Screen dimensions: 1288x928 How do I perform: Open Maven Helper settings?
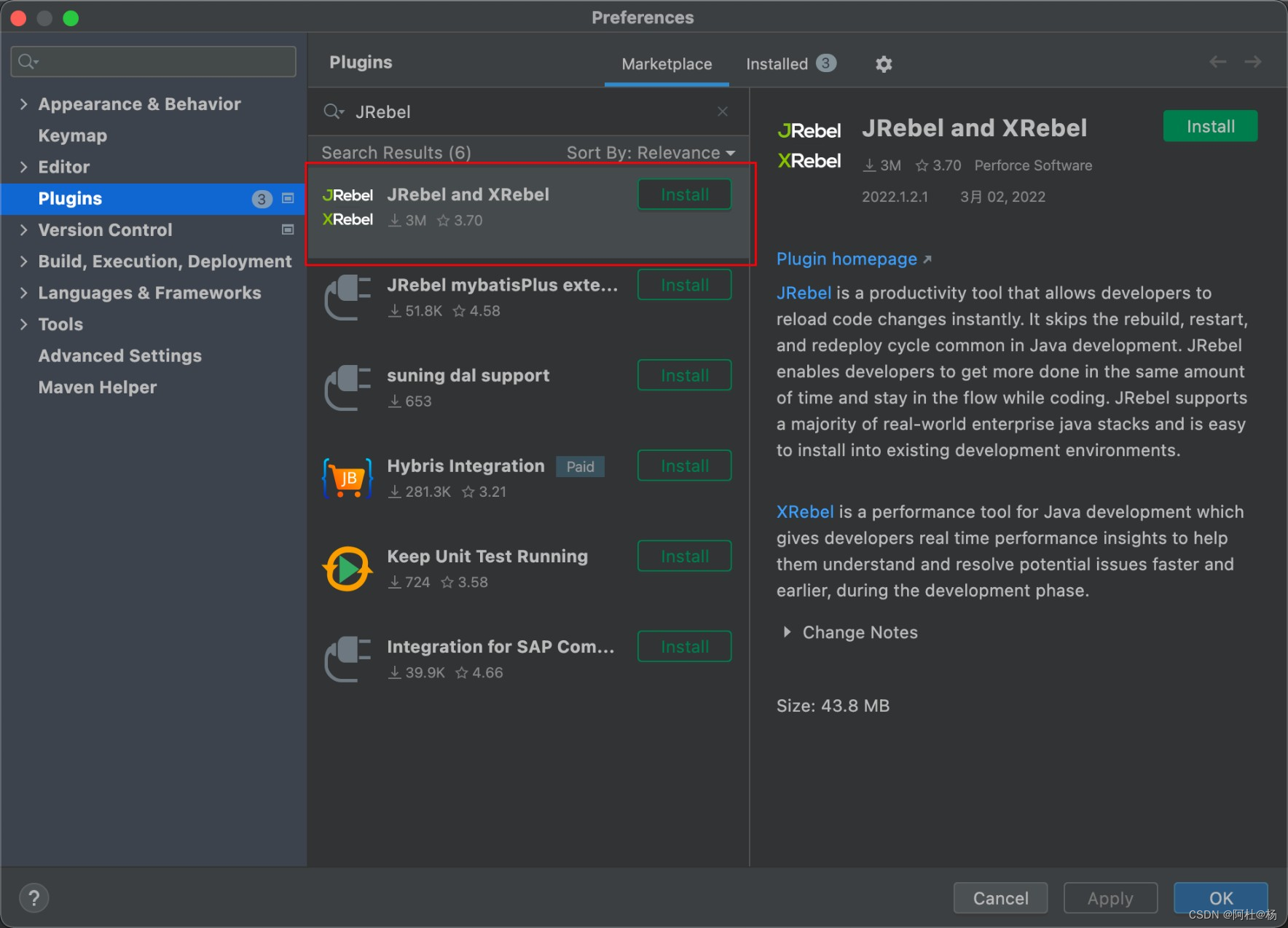pyautogui.click(x=98, y=387)
